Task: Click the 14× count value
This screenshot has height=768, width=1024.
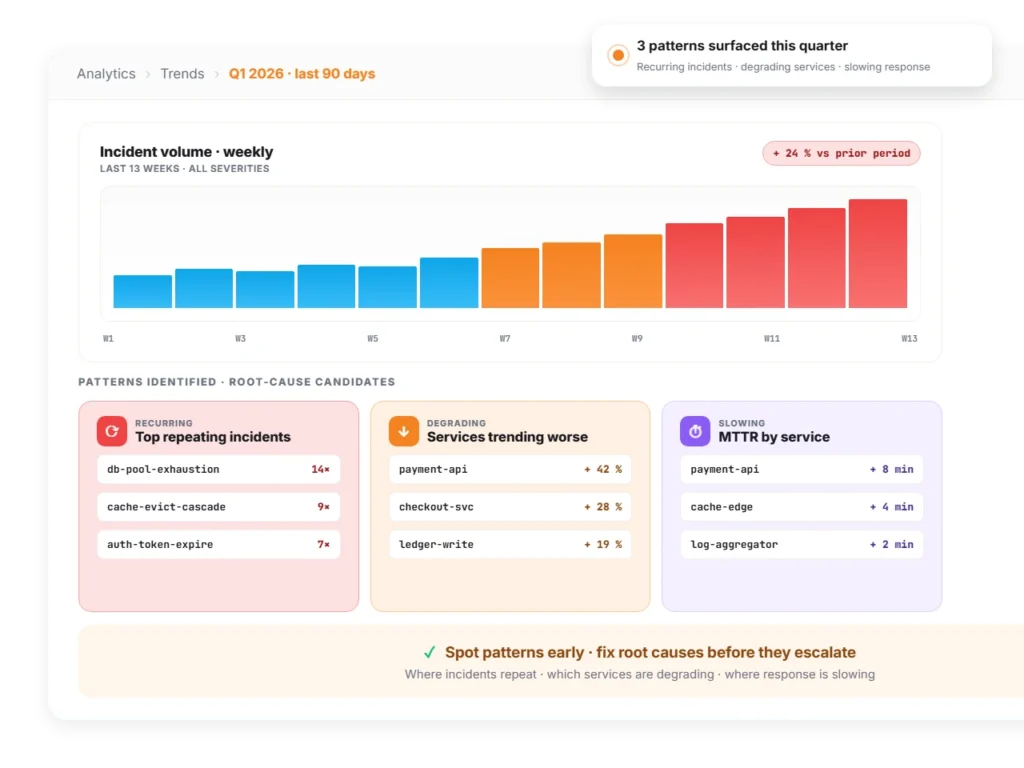Action: (x=320, y=470)
